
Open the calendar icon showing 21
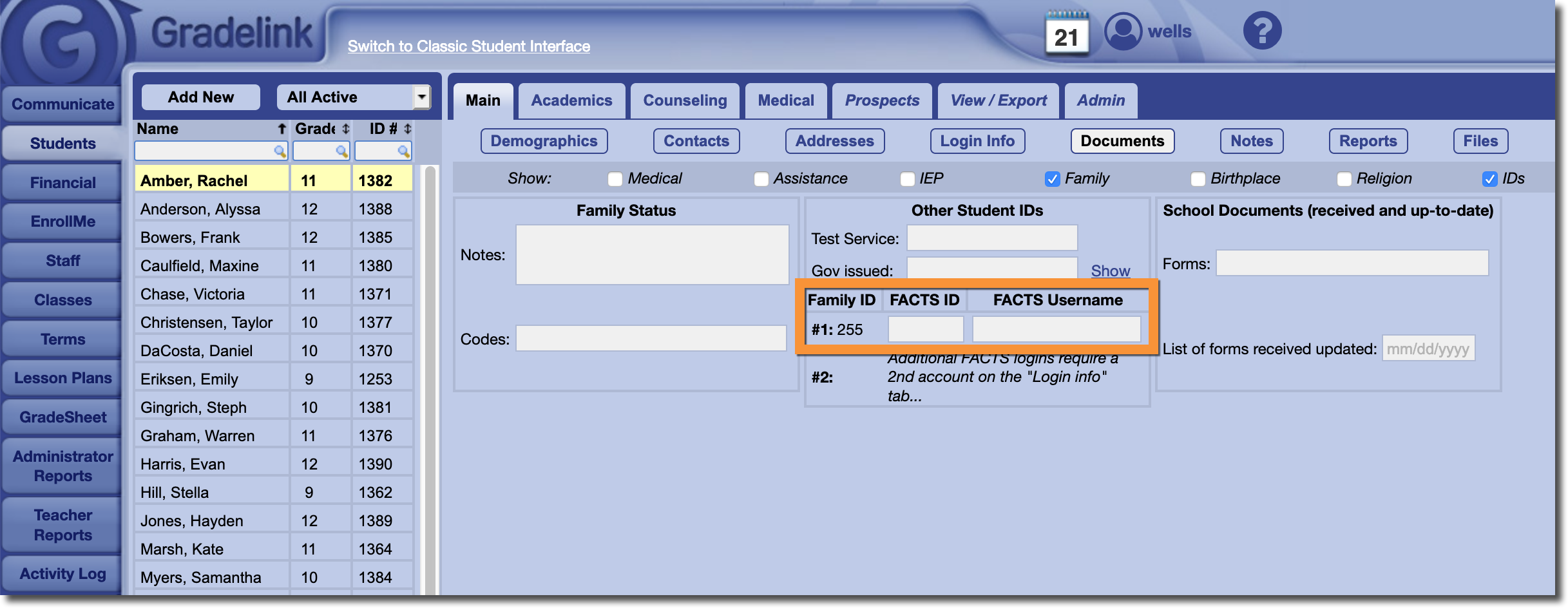tap(1066, 34)
